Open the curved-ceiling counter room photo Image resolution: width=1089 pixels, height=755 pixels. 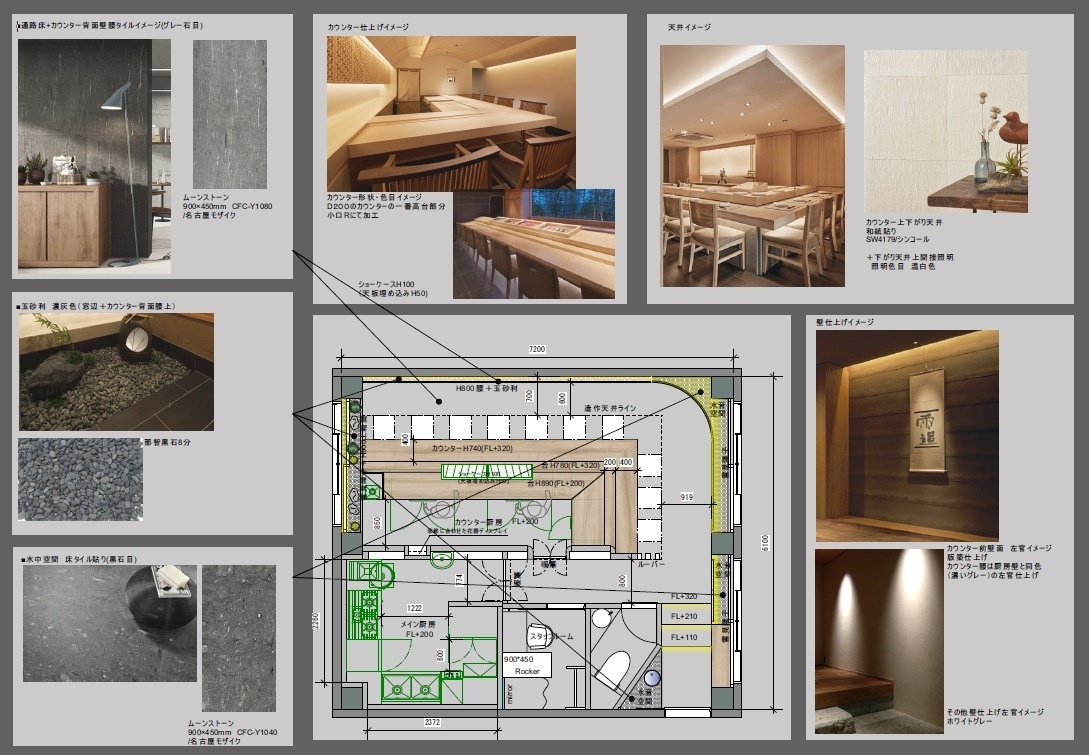tap(451, 113)
